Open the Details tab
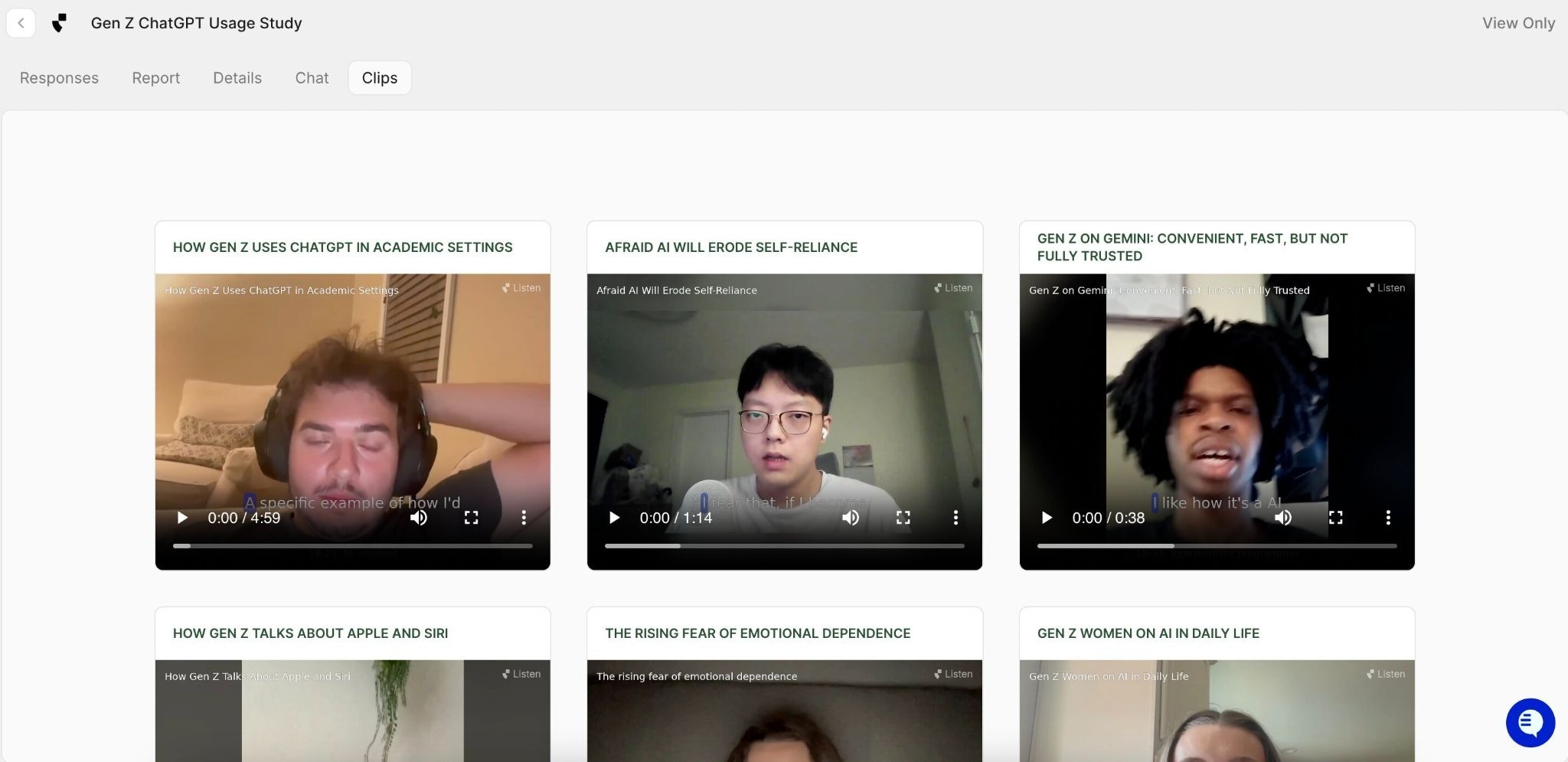 (237, 78)
